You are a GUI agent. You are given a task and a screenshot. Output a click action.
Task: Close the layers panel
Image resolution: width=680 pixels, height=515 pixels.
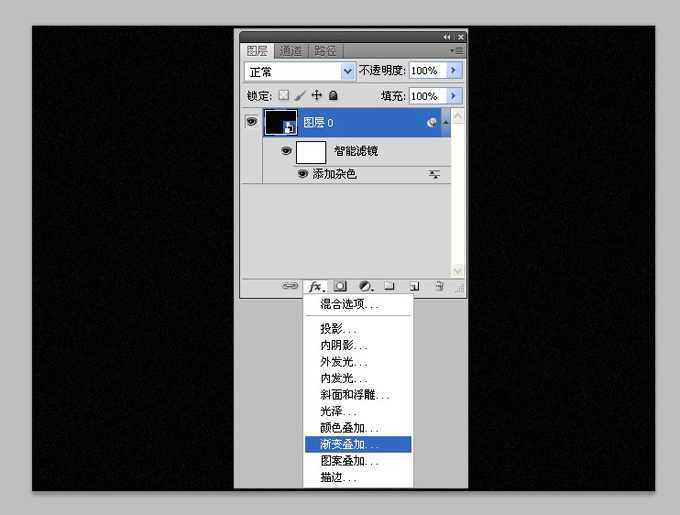461,37
